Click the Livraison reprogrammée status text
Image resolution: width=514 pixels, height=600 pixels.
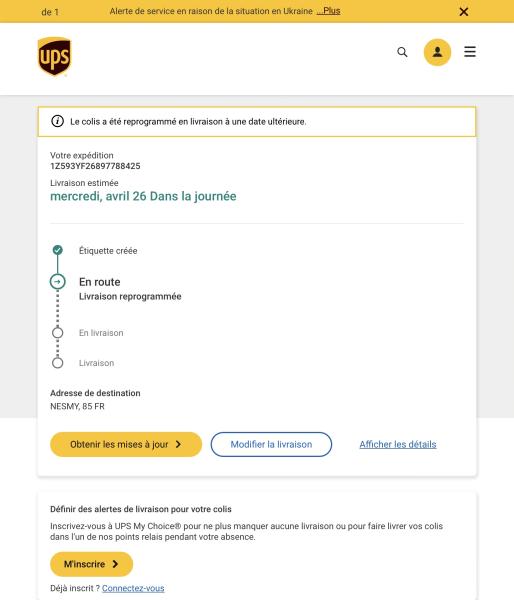130,296
